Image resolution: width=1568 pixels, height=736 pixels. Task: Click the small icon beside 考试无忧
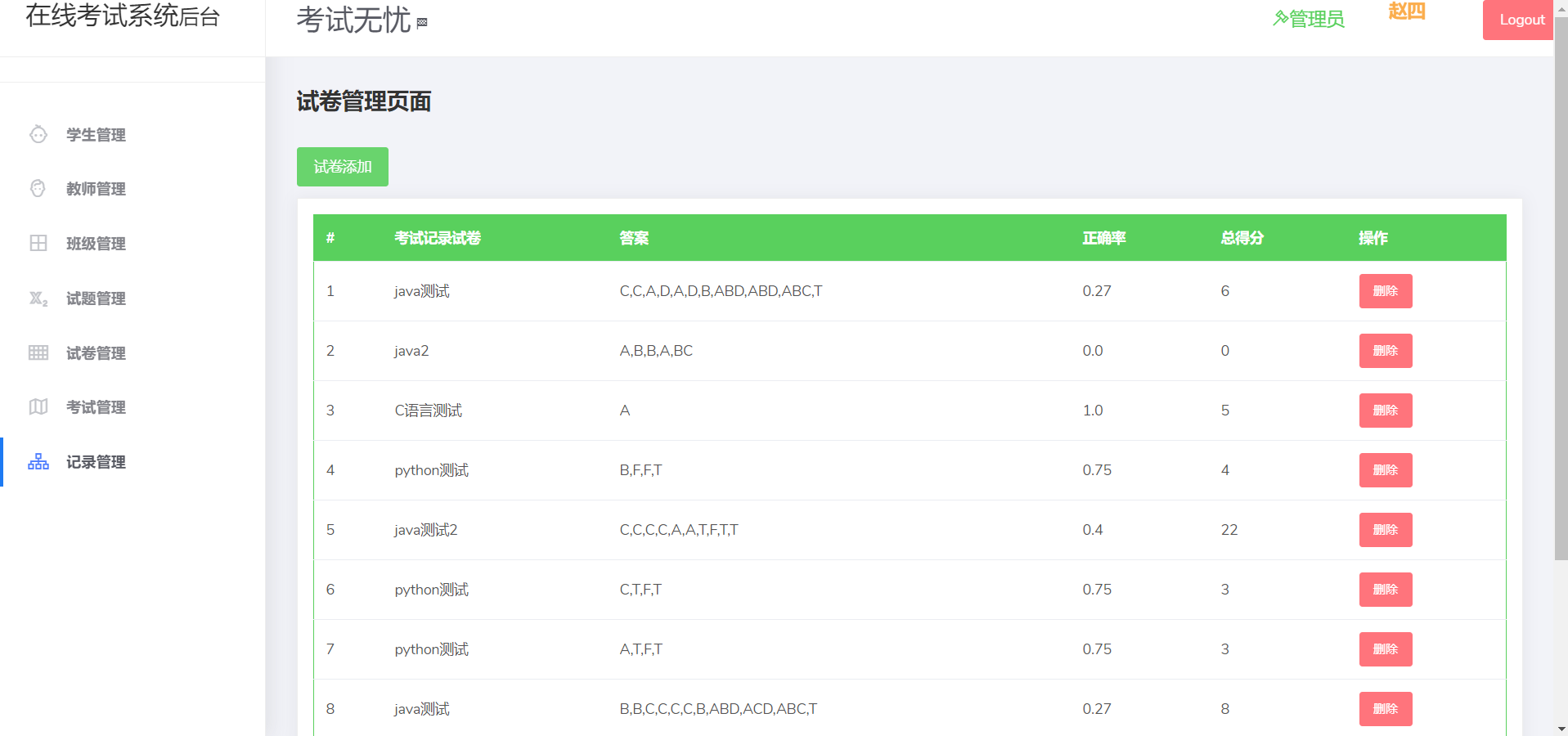tap(422, 23)
